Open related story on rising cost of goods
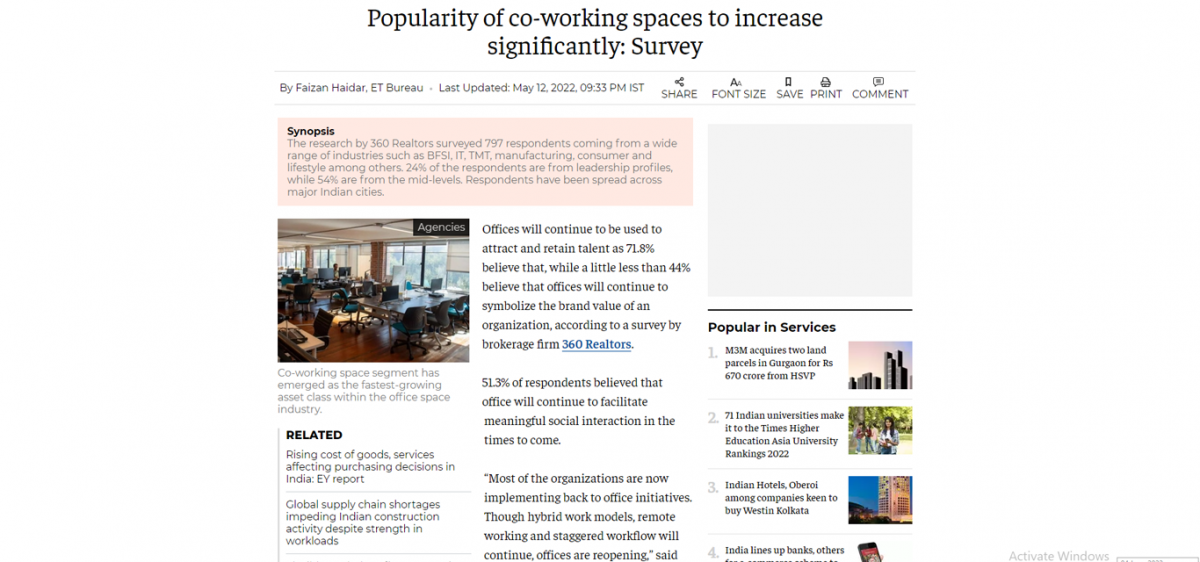This screenshot has height=562, width=1200. 370,467
